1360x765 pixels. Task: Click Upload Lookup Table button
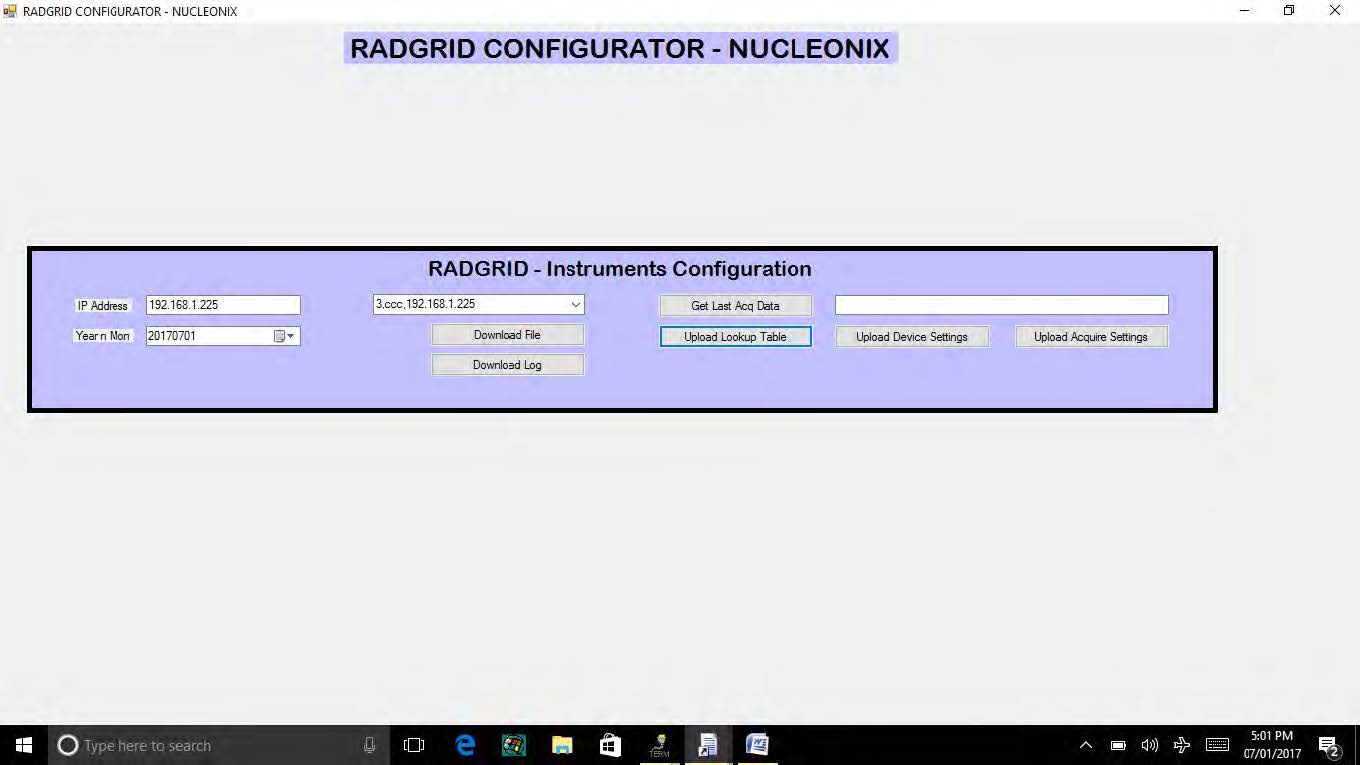735,337
